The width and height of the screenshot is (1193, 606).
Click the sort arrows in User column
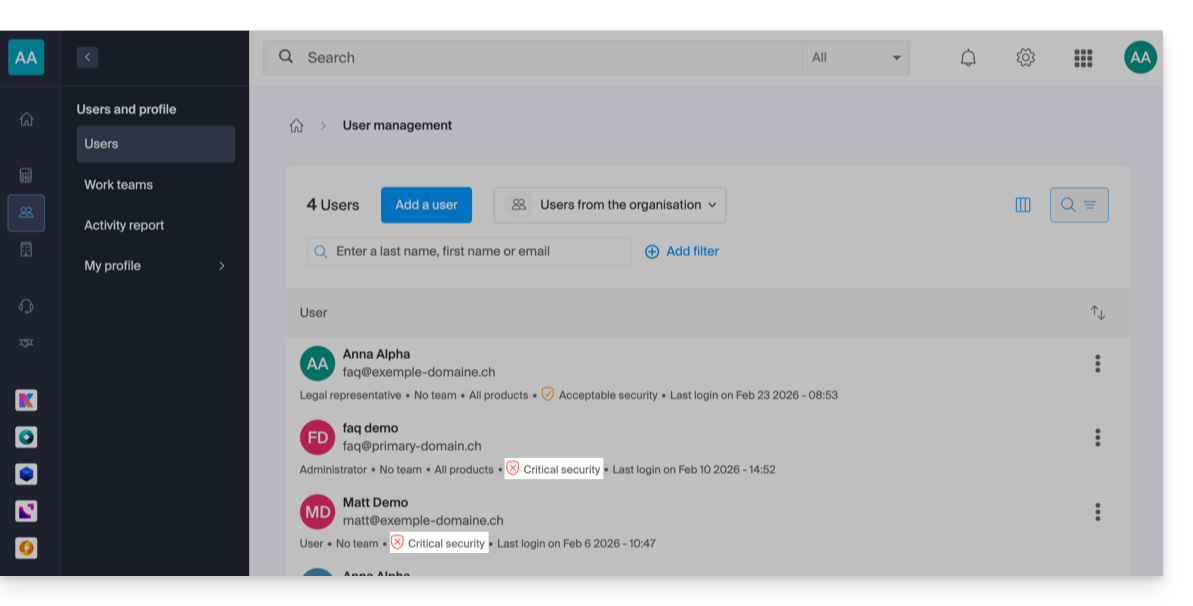click(x=1097, y=313)
